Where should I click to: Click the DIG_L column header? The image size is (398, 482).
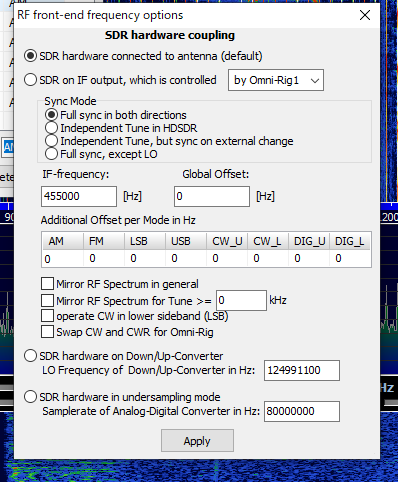point(350,241)
